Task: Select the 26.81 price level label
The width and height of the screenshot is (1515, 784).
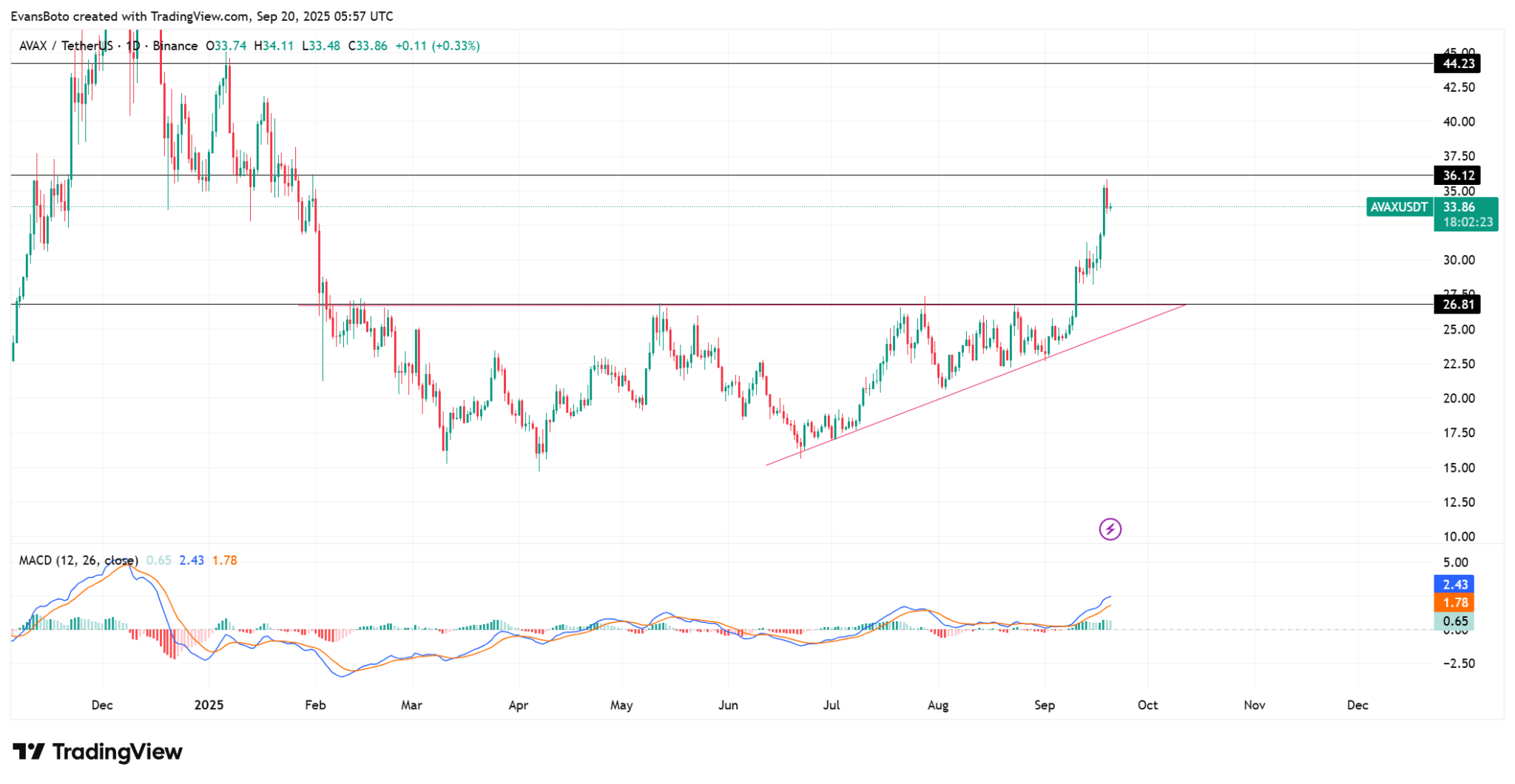Action: pos(1458,305)
